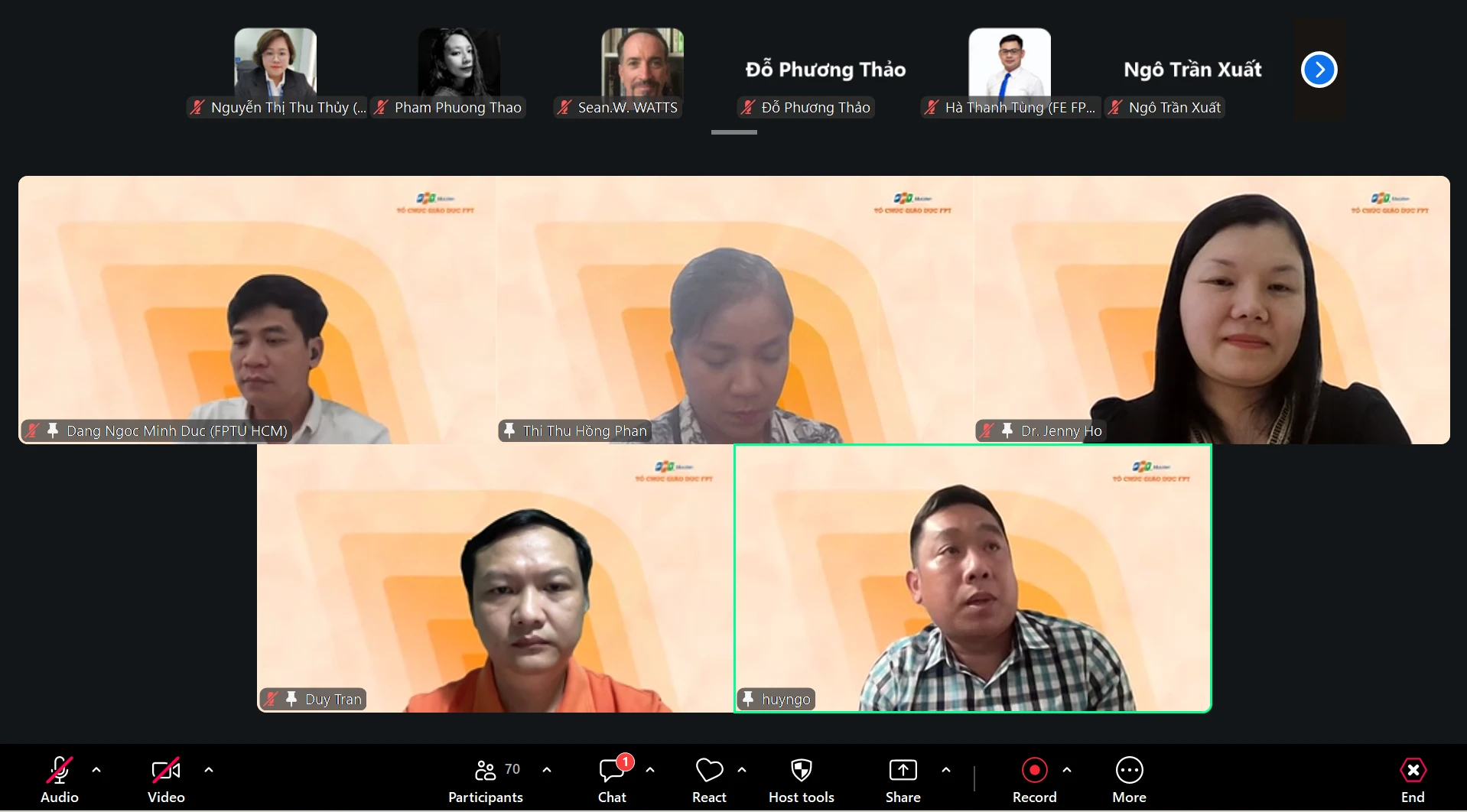
Task: Click muted mic icon on Dang Ngoc Minh Duc
Action: click(x=32, y=430)
